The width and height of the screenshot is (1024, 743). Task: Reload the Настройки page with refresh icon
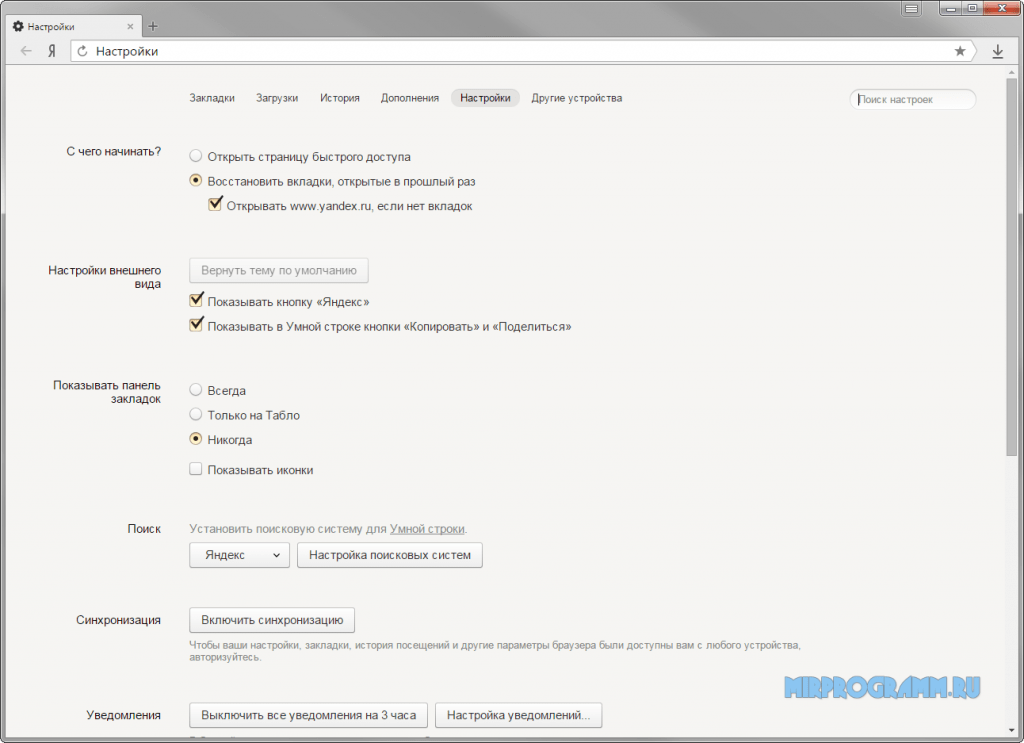(x=82, y=50)
